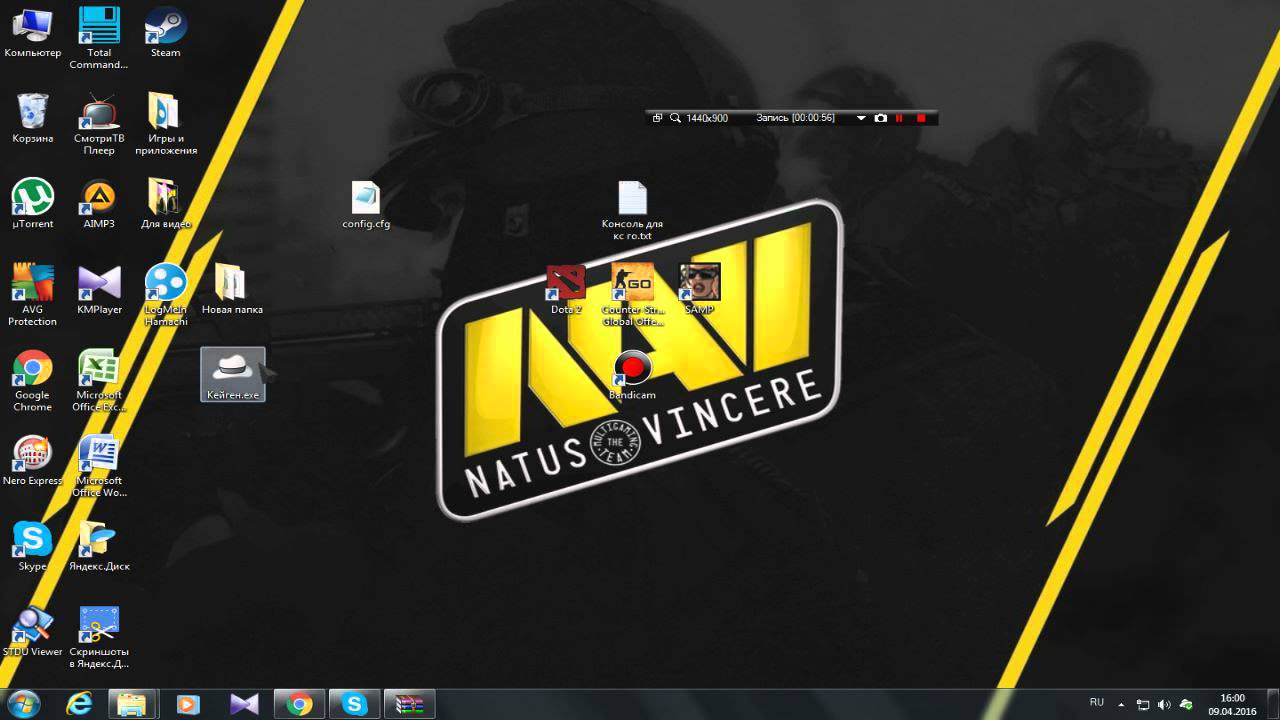The height and width of the screenshot is (720, 1280).
Task: Switch to Chrome on the taskbar
Action: click(298, 704)
